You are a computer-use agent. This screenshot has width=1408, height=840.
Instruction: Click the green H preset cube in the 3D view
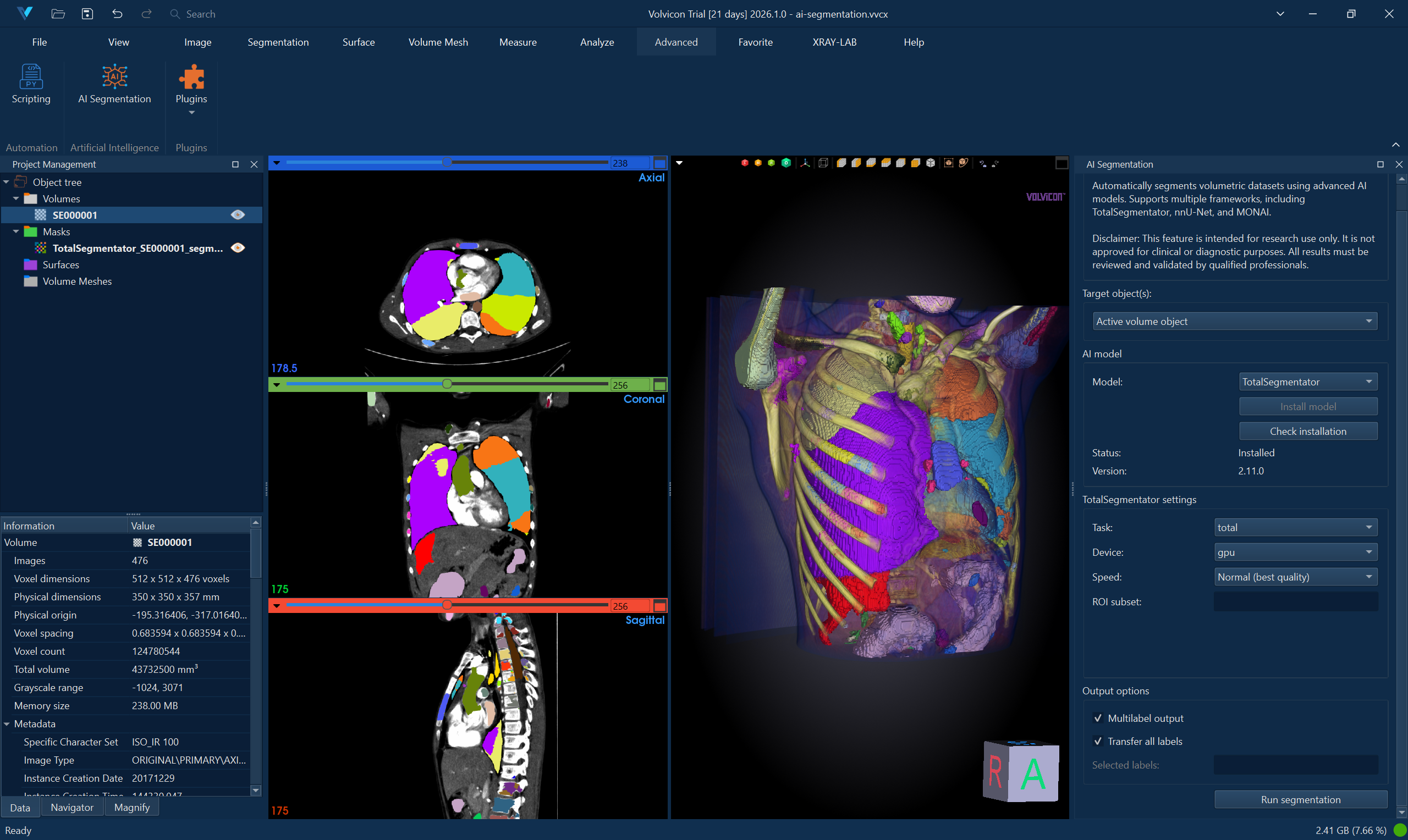tap(771, 163)
